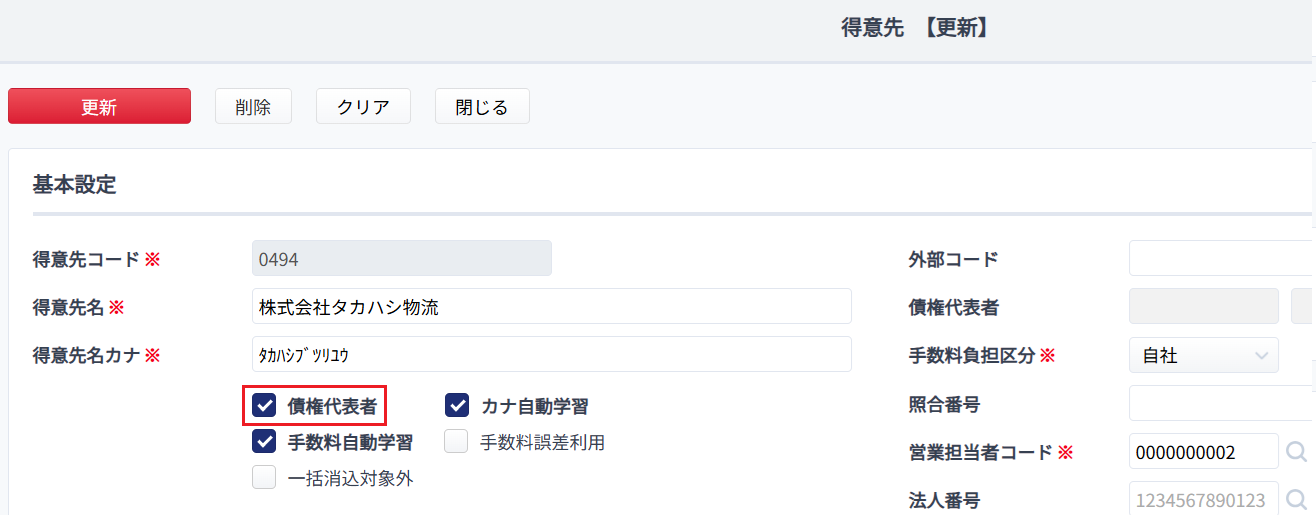Click the greyed 得意先コード field 0494

[x=402, y=259]
